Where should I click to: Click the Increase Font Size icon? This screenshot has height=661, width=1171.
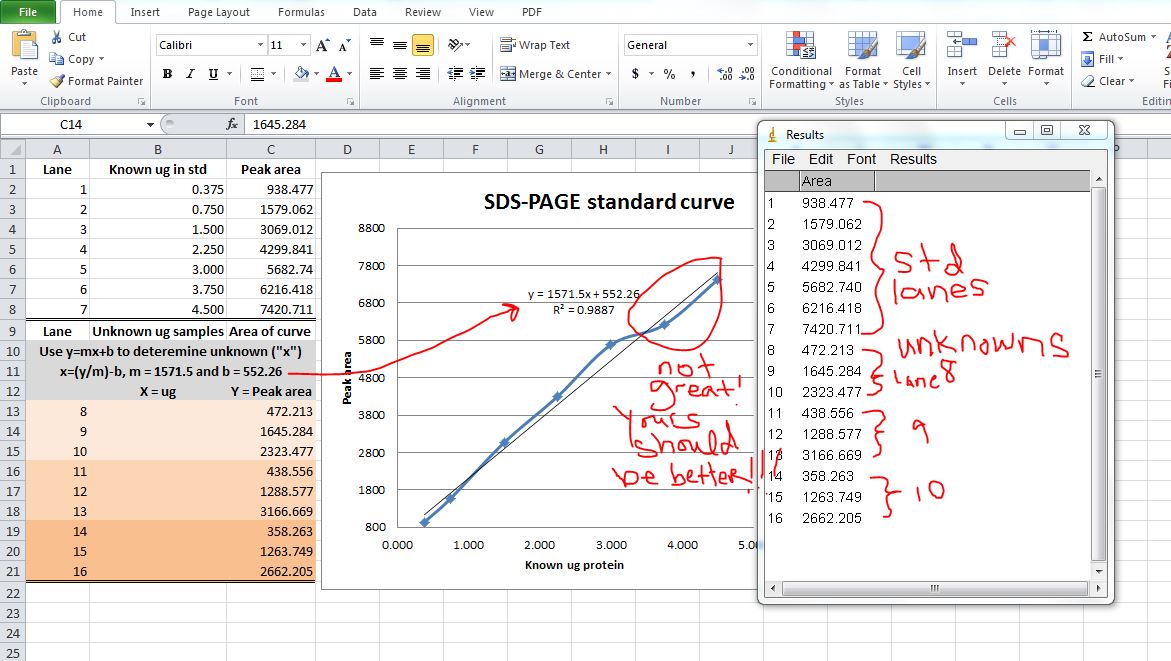point(322,45)
